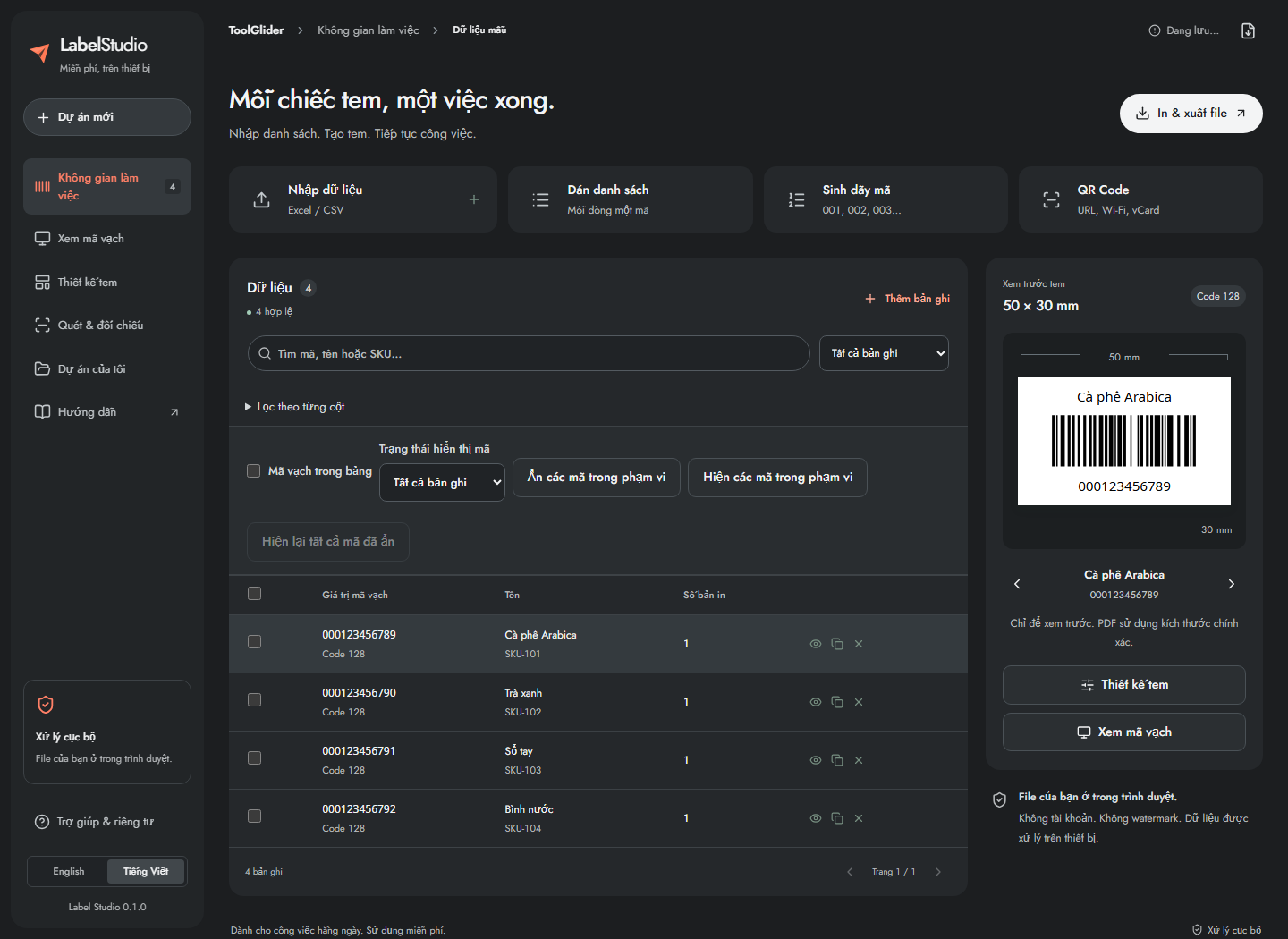
Task: Enable the Mã vạch trong bảng checkbox
Action: 254,471
